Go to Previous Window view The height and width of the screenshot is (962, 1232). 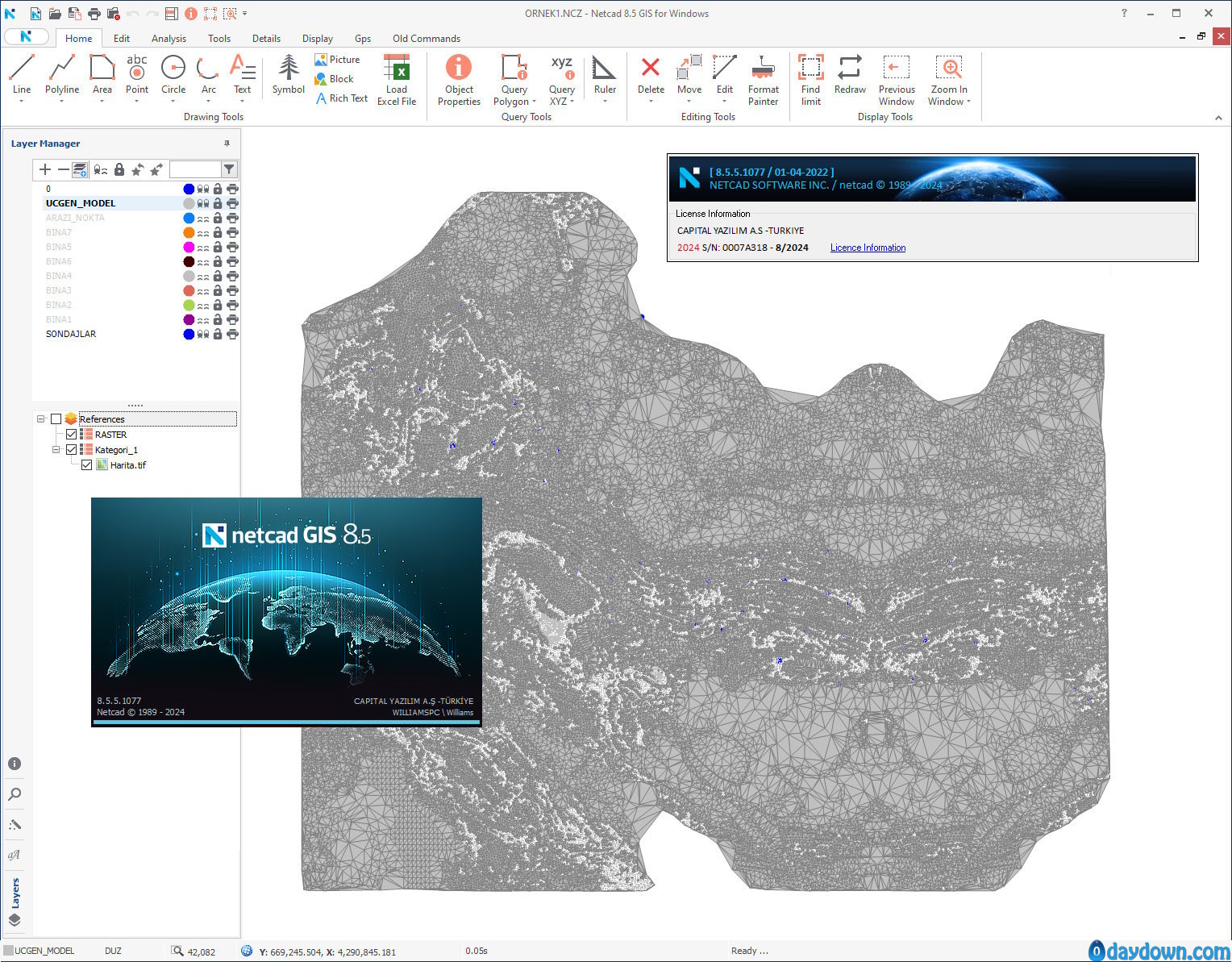coord(897,80)
